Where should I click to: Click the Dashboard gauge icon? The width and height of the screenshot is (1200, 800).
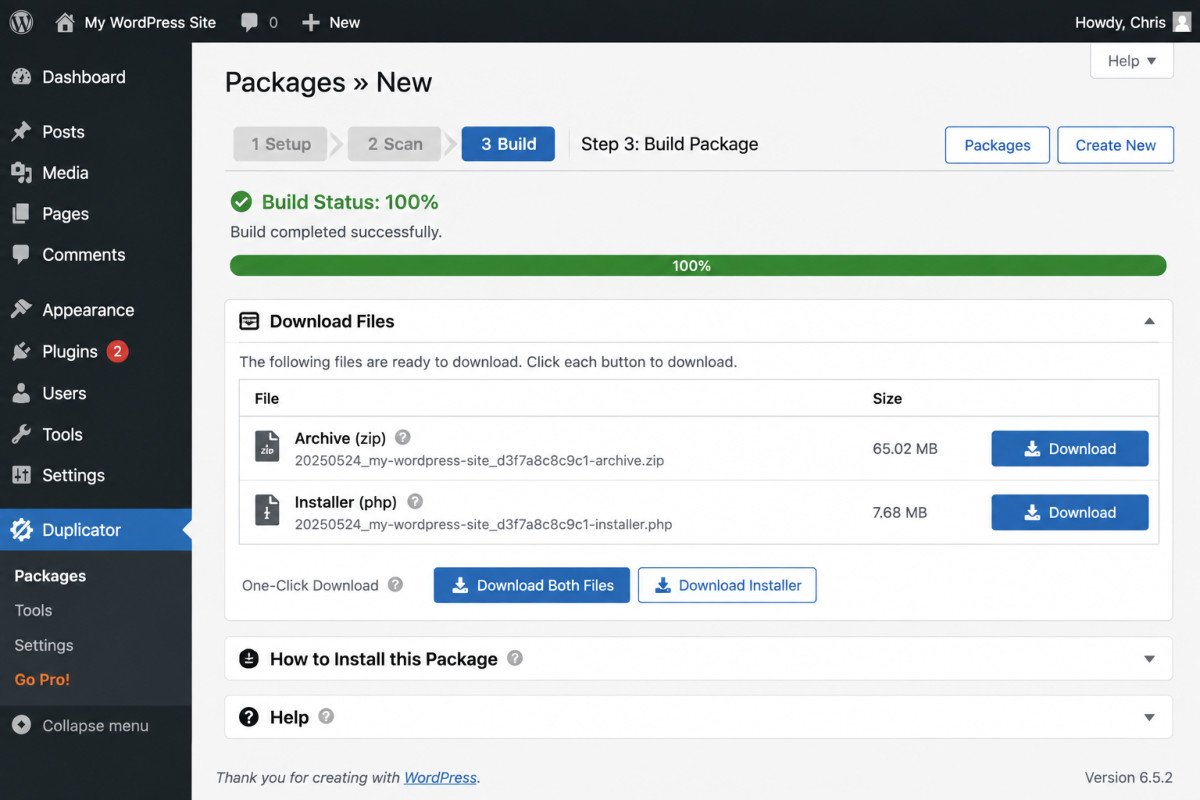click(21, 77)
